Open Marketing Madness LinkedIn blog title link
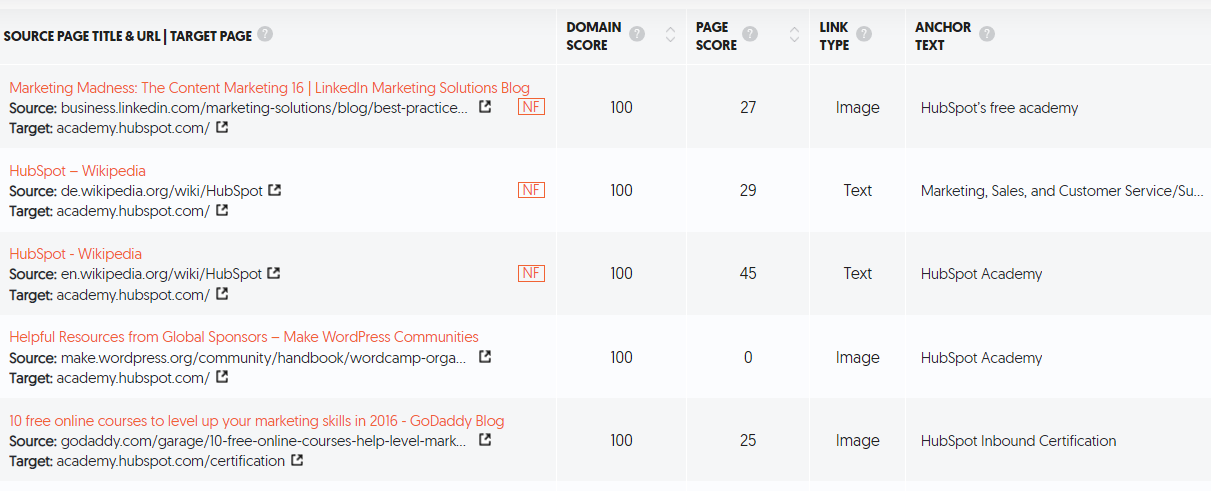Image resolution: width=1211 pixels, height=491 pixels. (x=270, y=88)
